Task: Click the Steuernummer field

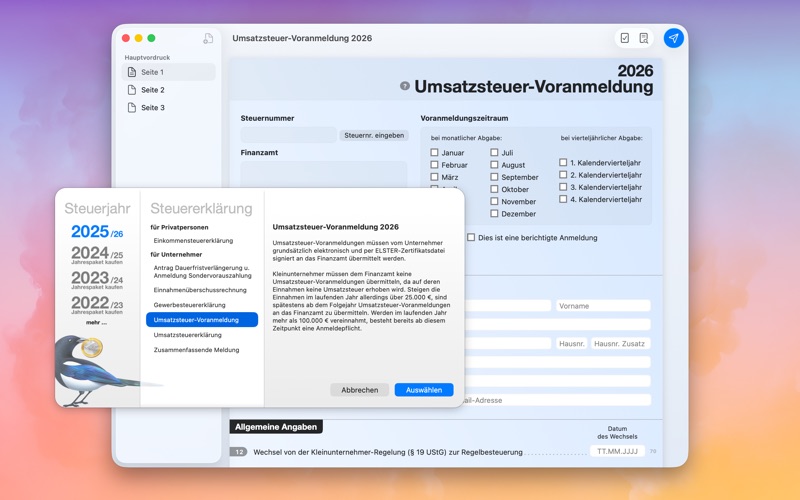Action: [x=288, y=135]
